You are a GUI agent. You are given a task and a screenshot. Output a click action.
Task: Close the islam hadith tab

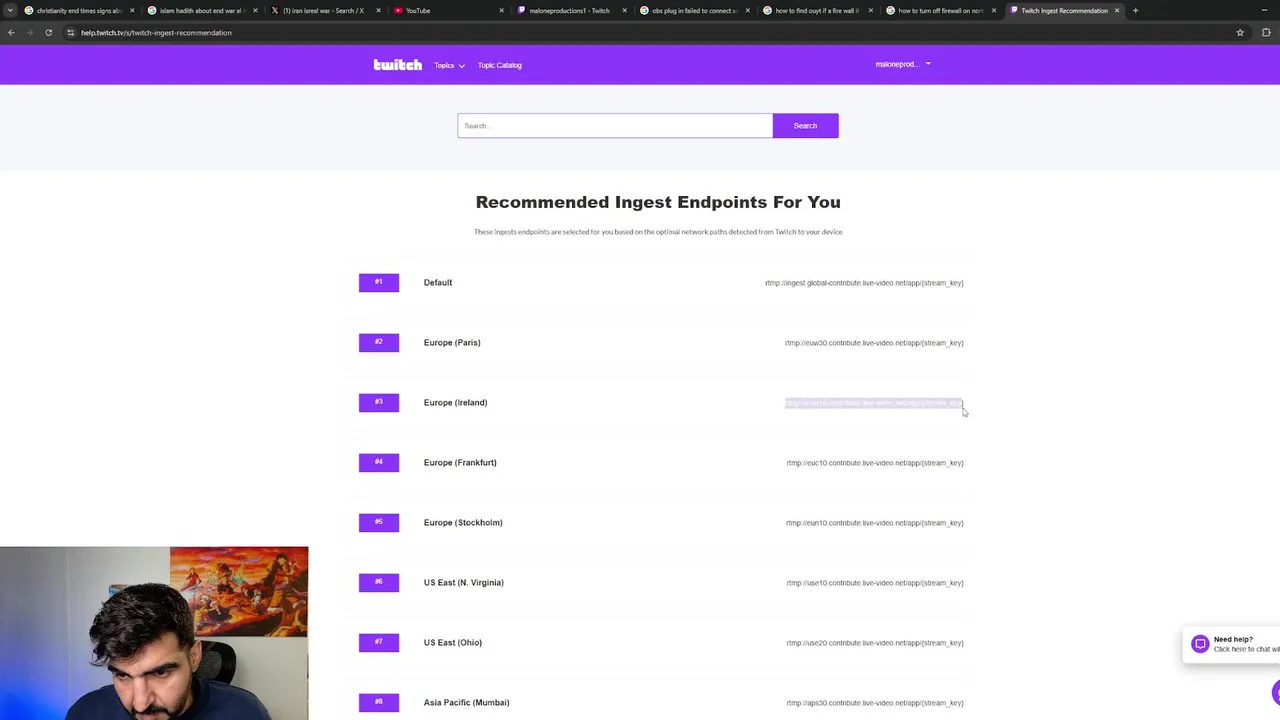pyautogui.click(x=255, y=10)
